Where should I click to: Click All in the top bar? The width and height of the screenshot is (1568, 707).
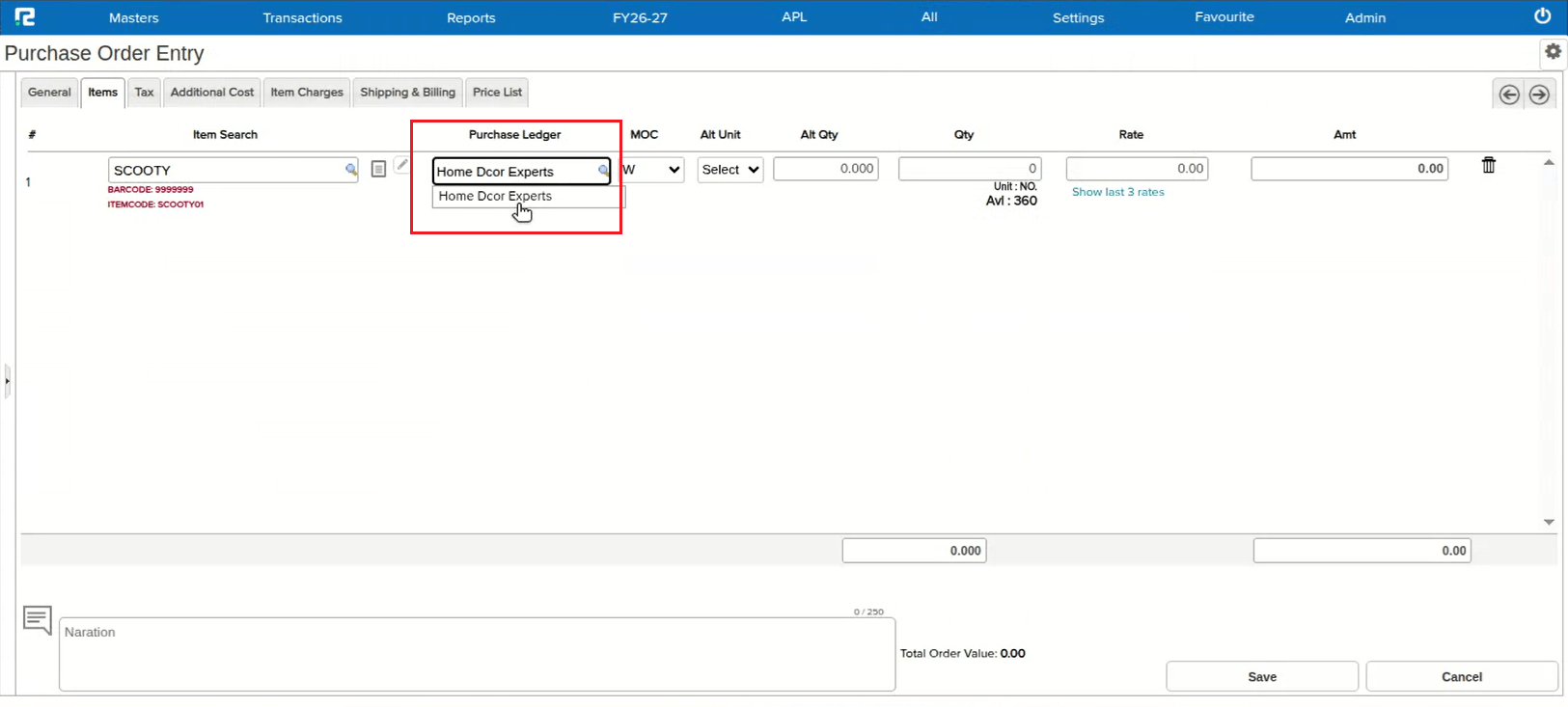929,16
